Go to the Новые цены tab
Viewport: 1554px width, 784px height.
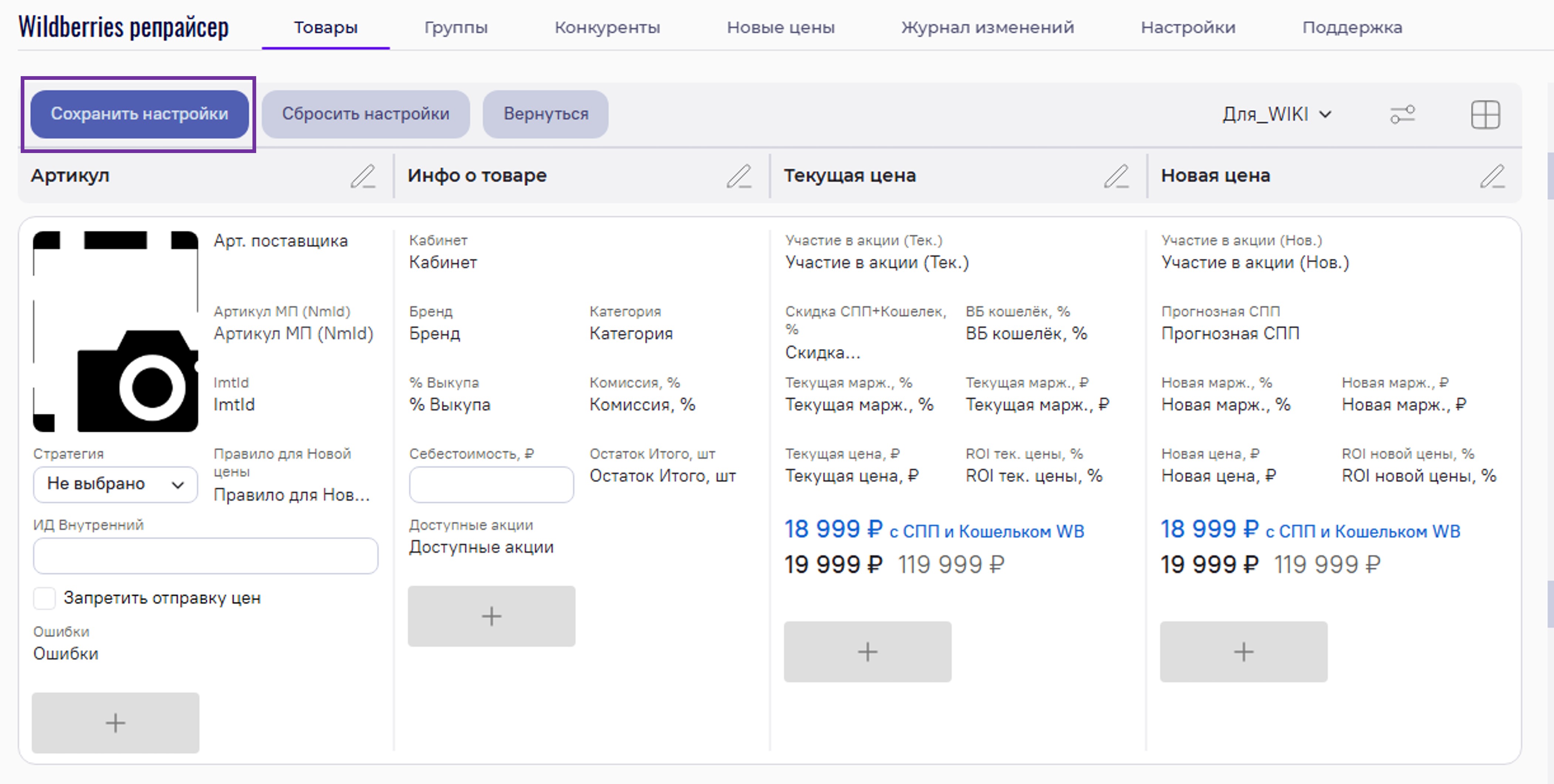coord(780,28)
